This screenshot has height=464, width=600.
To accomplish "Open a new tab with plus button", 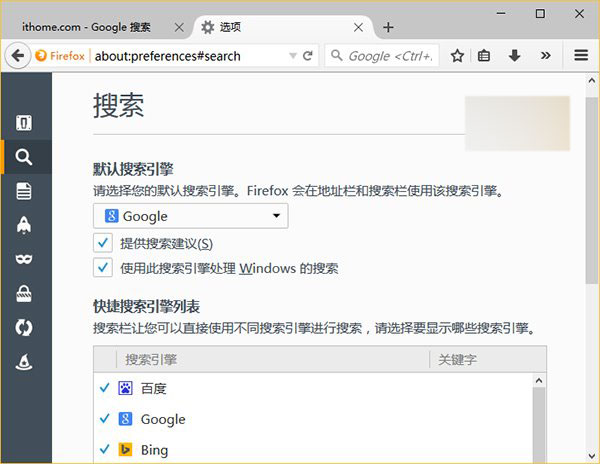I will pyautogui.click(x=388, y=27).
